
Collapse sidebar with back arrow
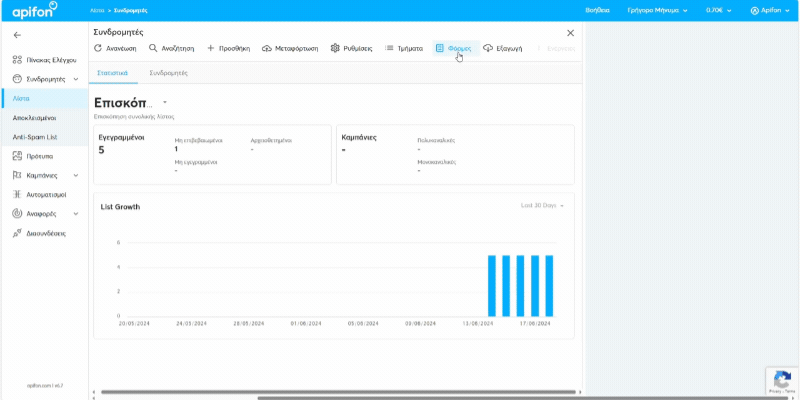point(17,35)
